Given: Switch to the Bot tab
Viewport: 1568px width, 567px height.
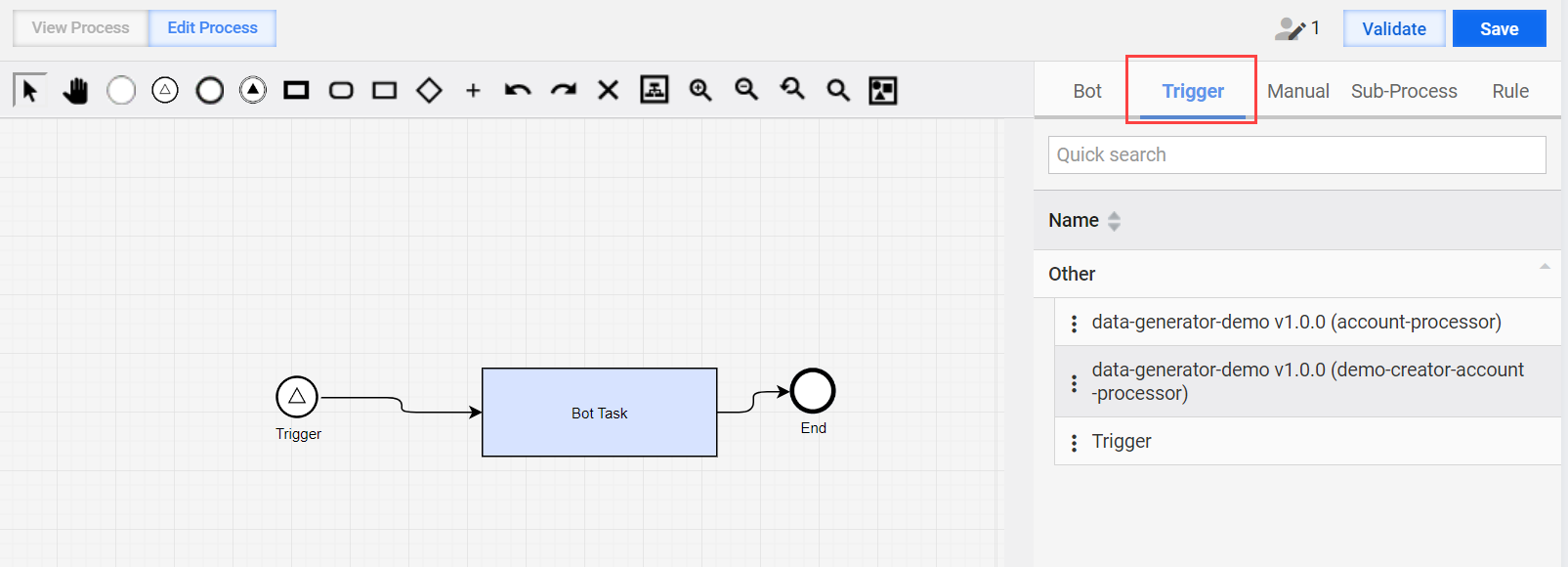Looking at the screenshot, I should (1087, 91).
